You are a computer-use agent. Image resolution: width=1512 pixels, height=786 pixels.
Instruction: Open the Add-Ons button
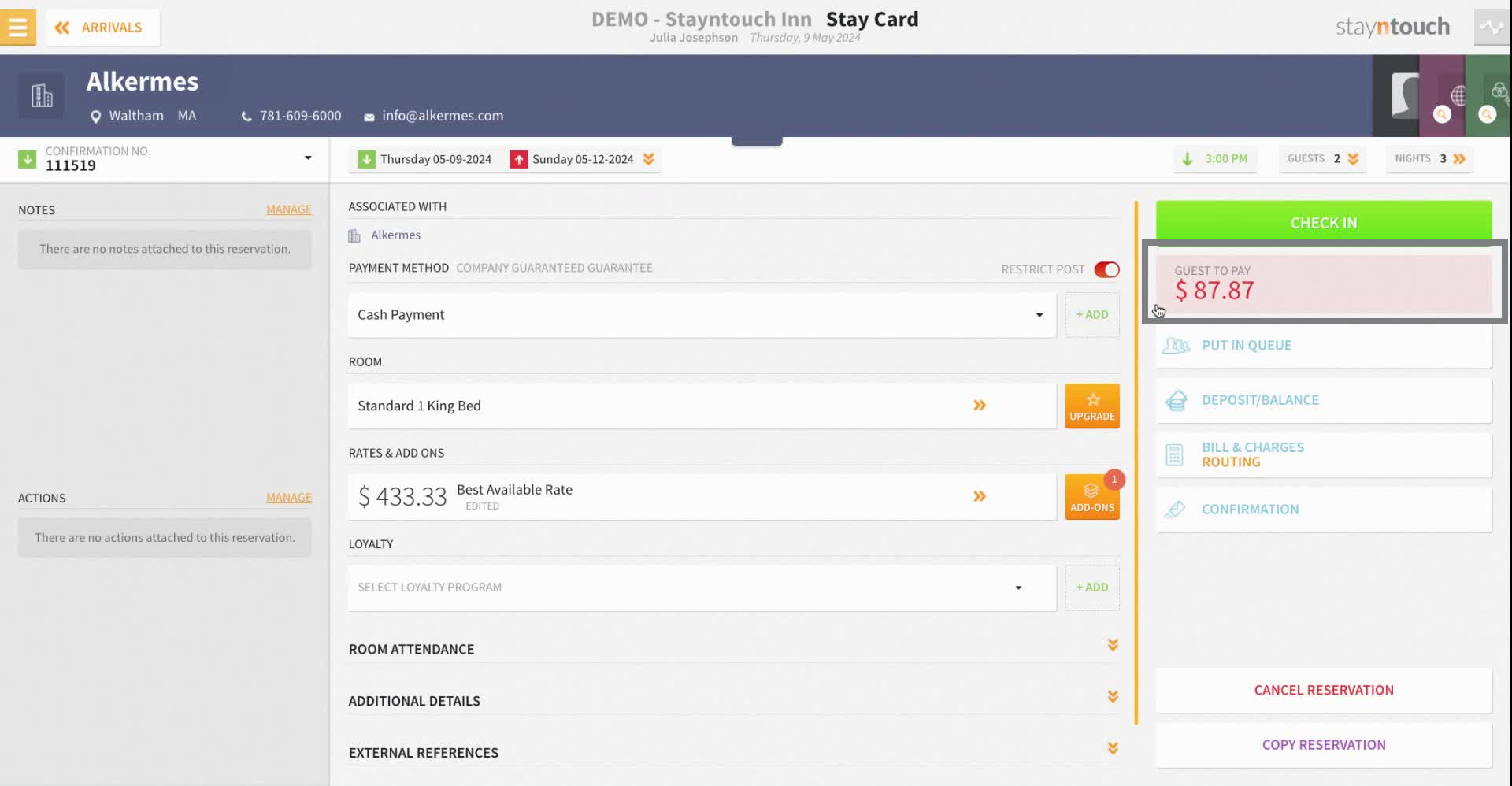click(1092, 498)
